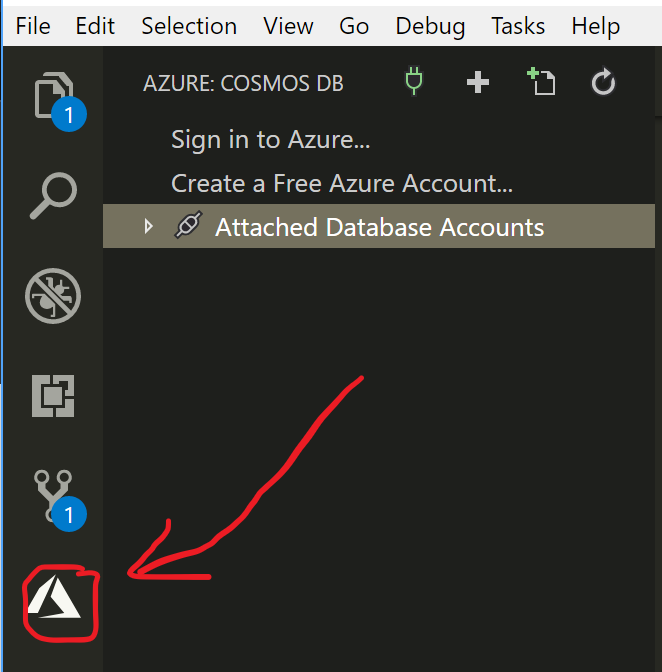The height and width of the screenshot is (672, 662).
Task: Open the Edit menu
Action: [x=95, y=26]
